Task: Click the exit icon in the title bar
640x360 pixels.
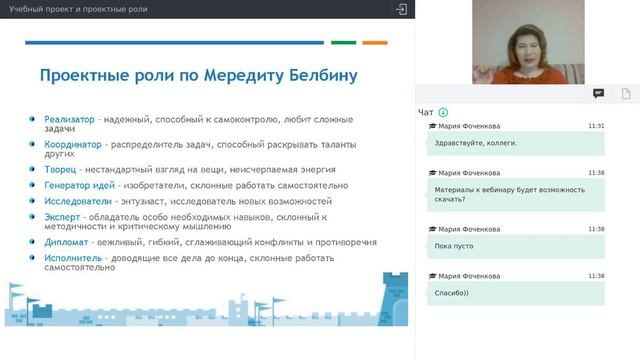Action: tap(402, 9)
